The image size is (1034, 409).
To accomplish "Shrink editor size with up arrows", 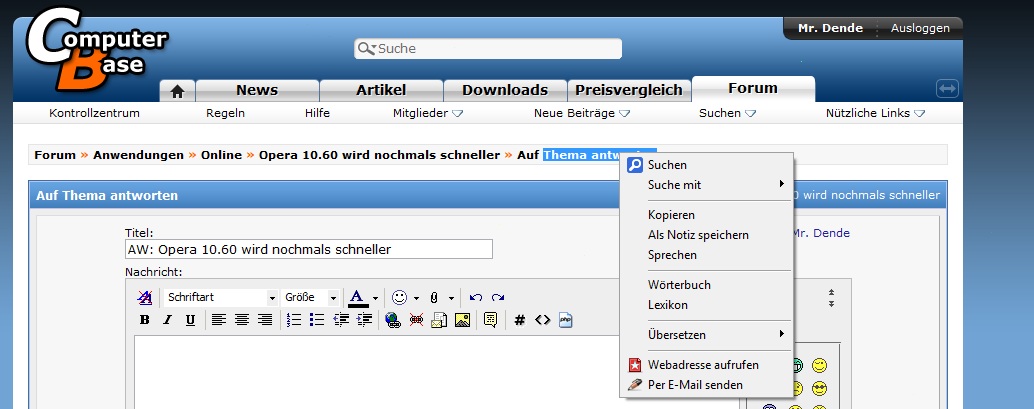I will coord(832,292).
